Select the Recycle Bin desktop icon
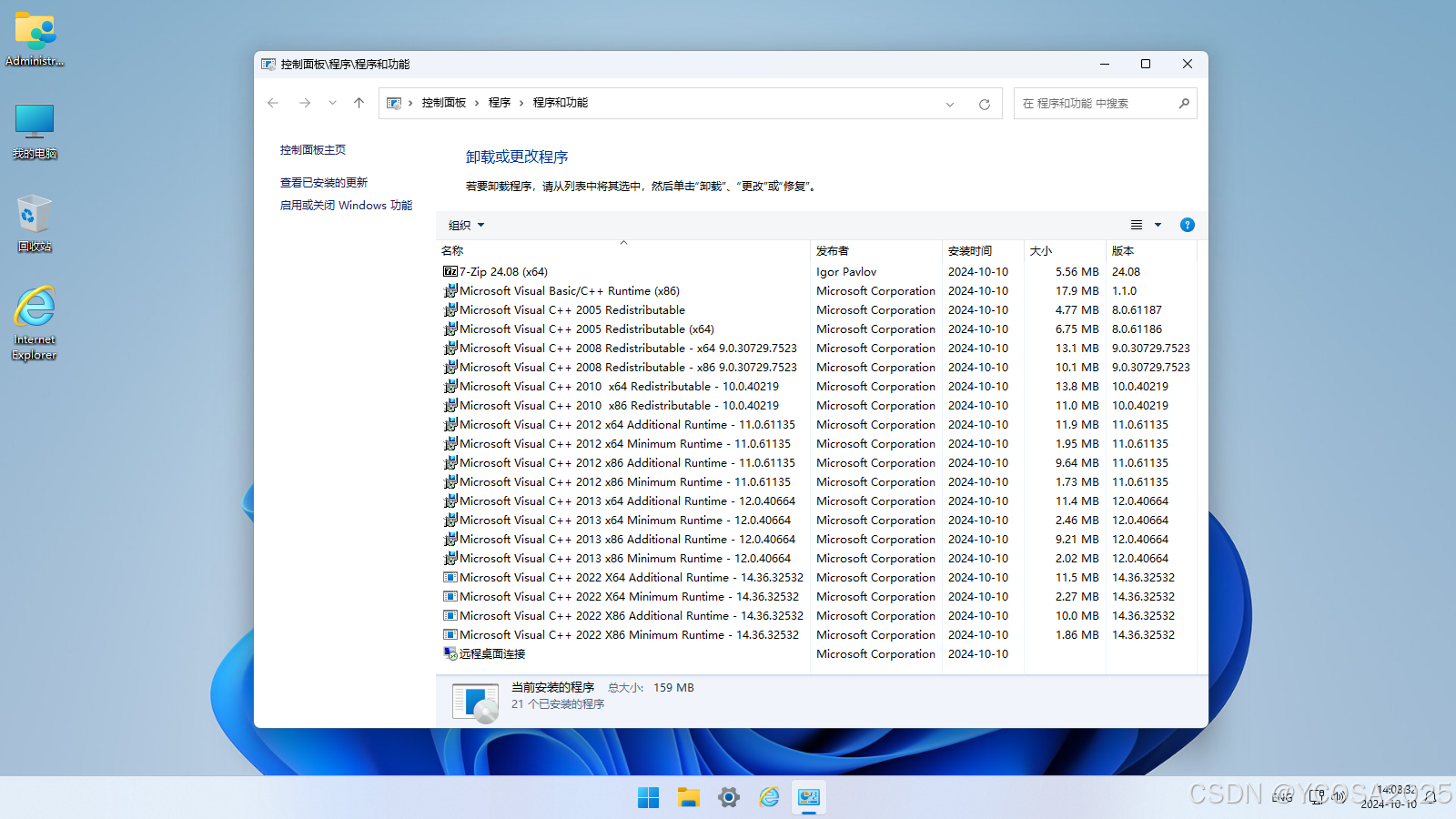The height and width of the screenshot is (819, 1456). click(x=35, y=223)
